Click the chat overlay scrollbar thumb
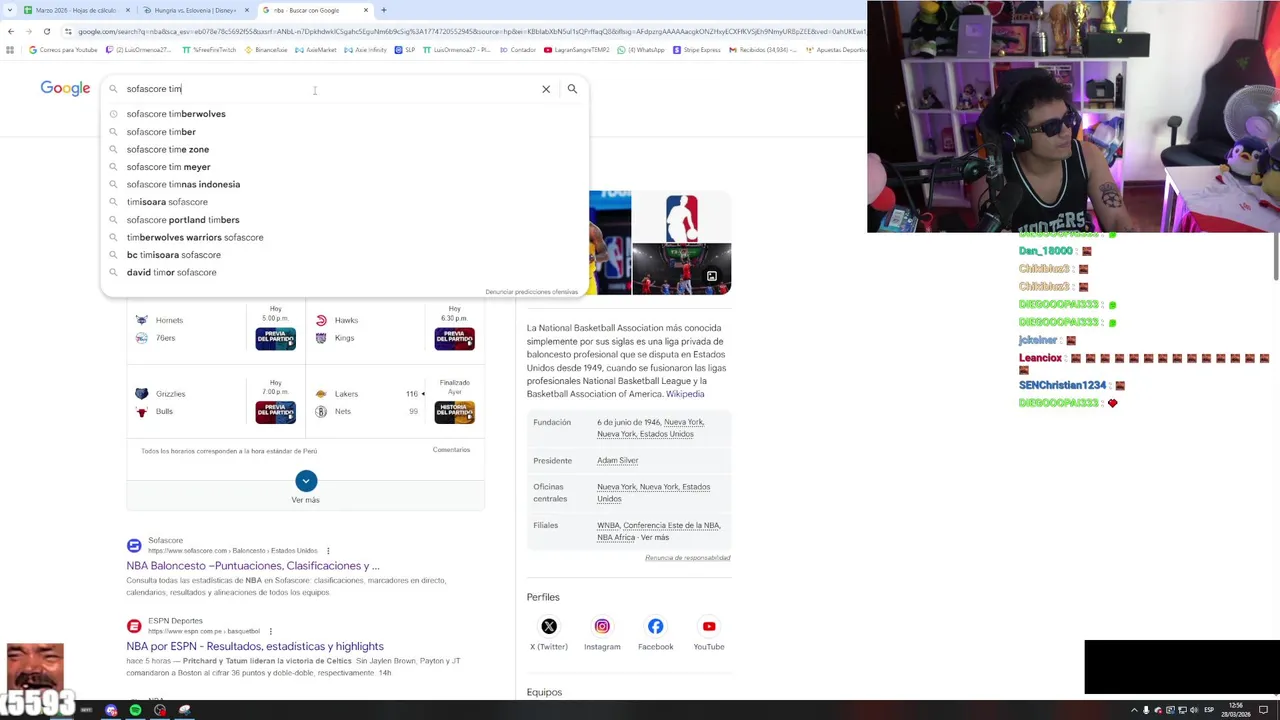Screen dimensions: 1280x720 tap(1275, 255)
